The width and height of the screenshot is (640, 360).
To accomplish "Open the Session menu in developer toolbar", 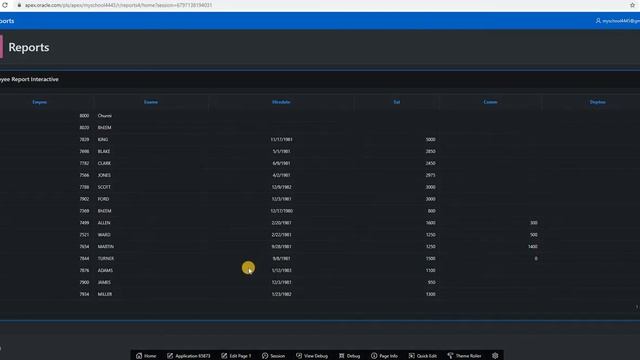I will pos(273,356).
